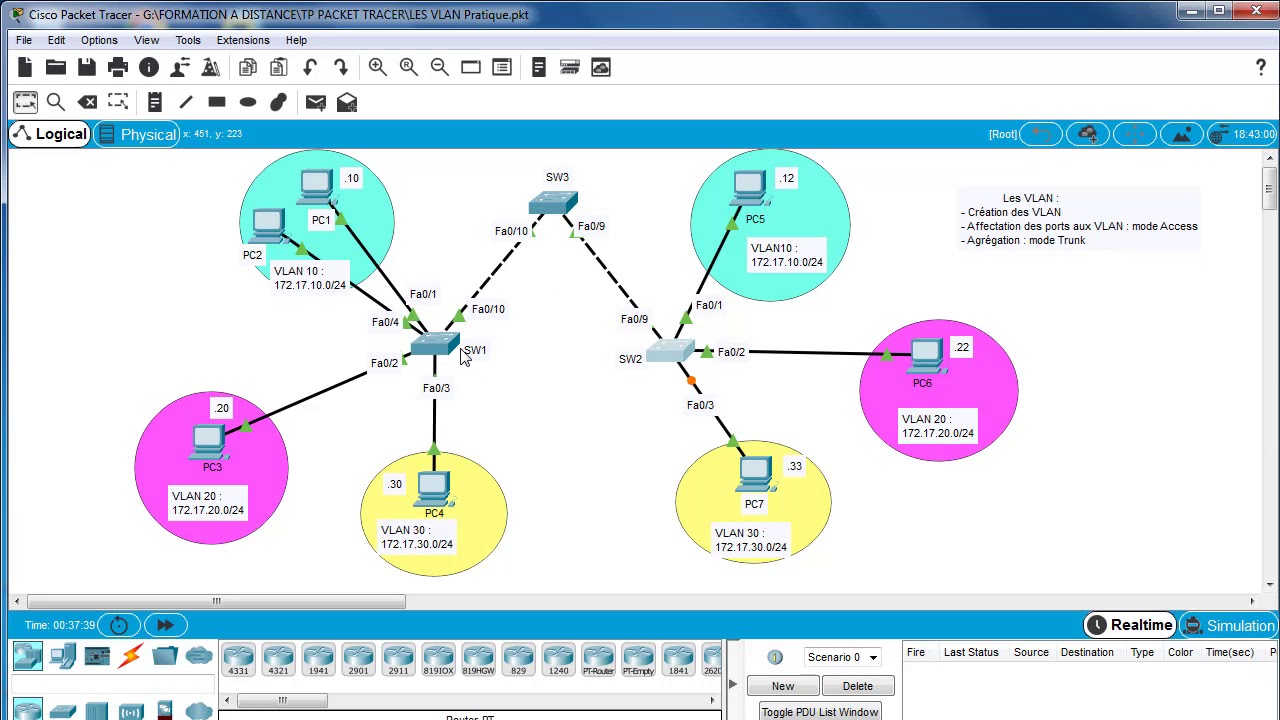Click the Paste toolbar icon
Viewport: 1280px width, 720px height.
[x=279, y=67]
